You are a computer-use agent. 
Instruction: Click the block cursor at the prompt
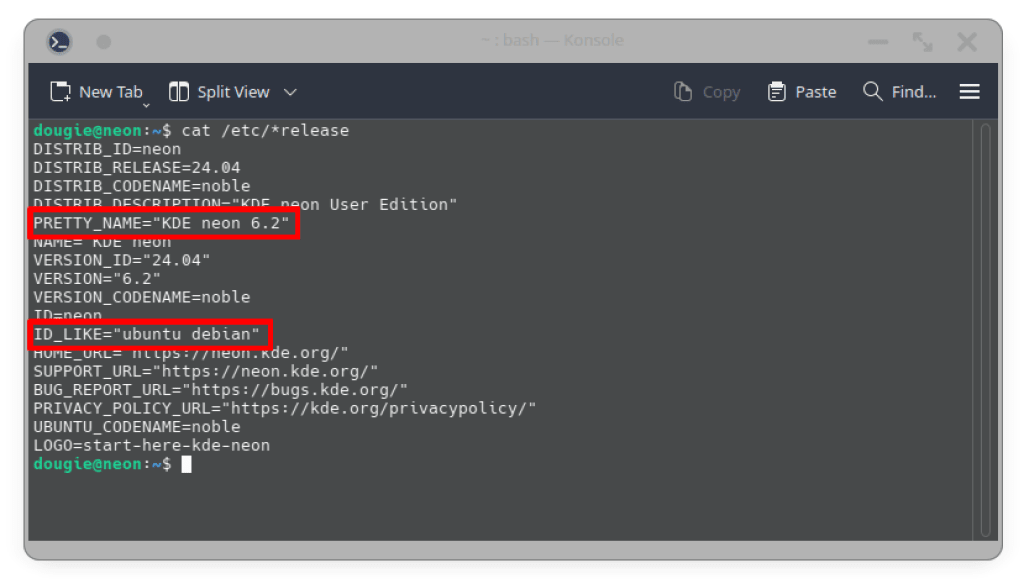(186, 463)
